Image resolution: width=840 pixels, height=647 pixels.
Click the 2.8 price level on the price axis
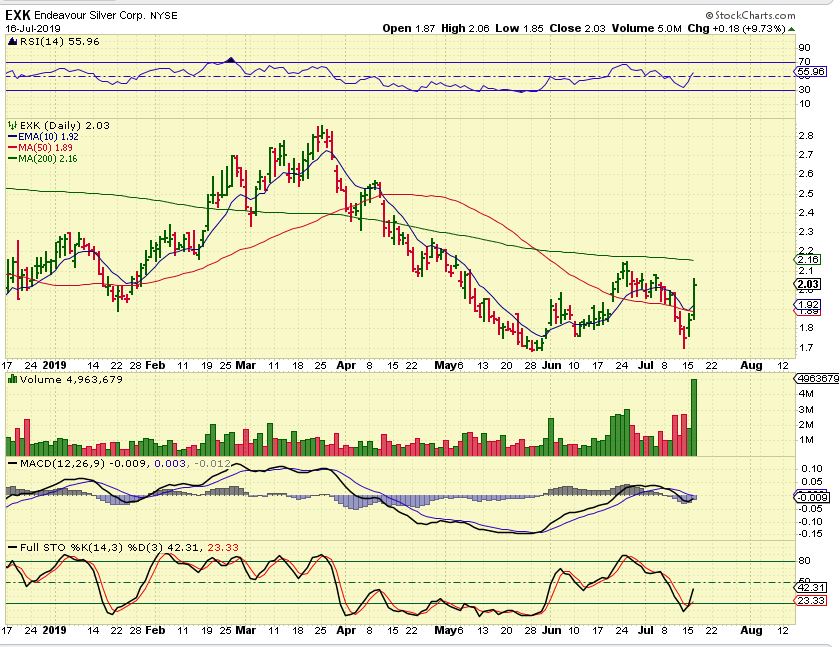click(x=806, y=136)
